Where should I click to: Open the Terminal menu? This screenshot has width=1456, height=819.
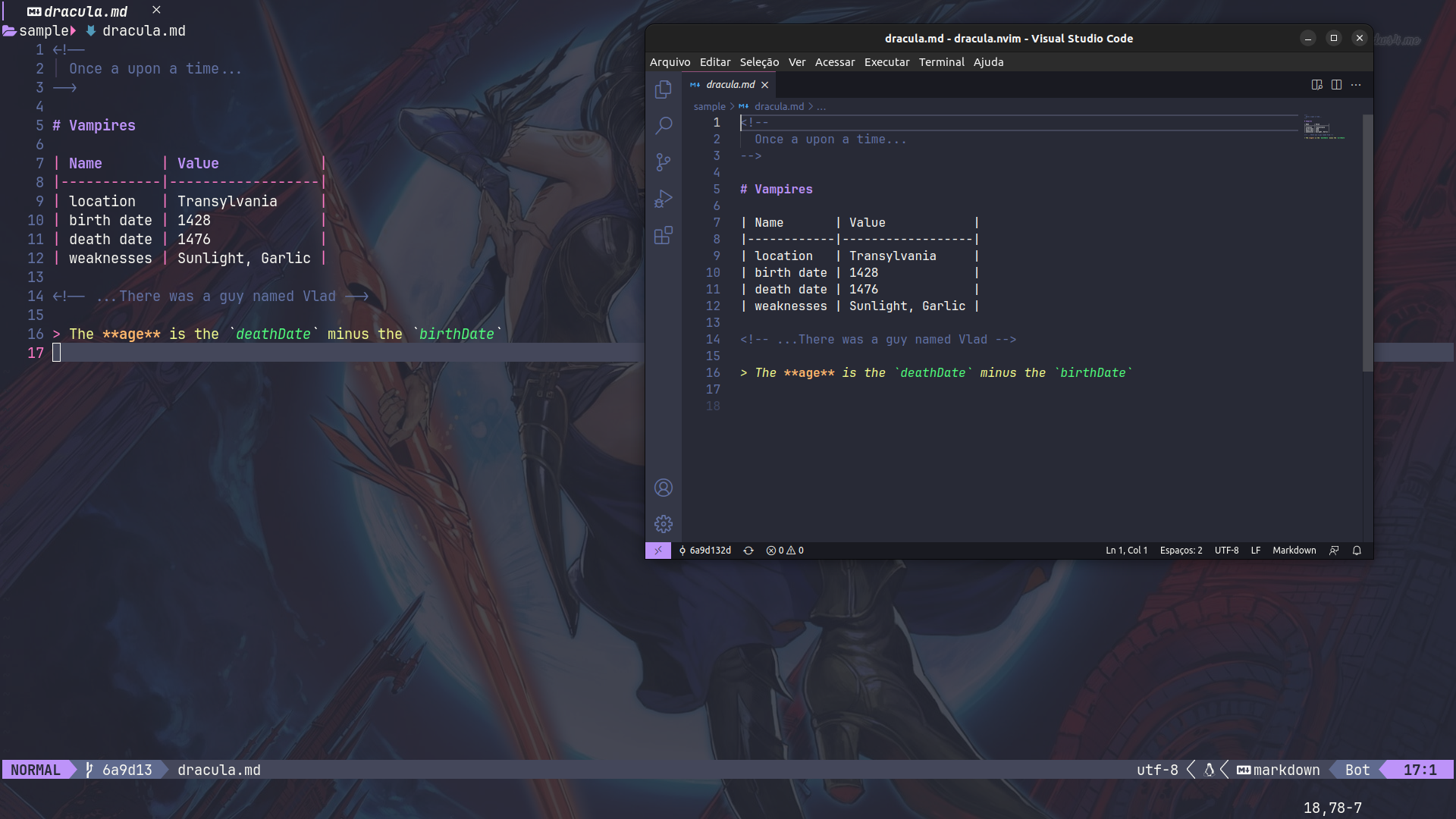(x=942, y=62)
